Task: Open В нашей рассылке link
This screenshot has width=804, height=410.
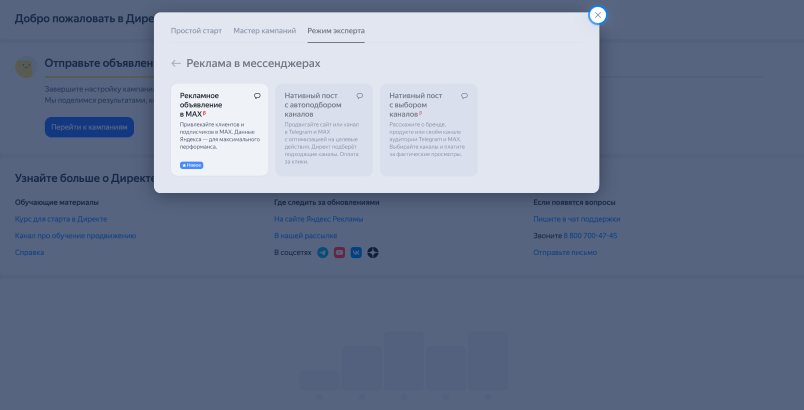Action: click(306, 236)
